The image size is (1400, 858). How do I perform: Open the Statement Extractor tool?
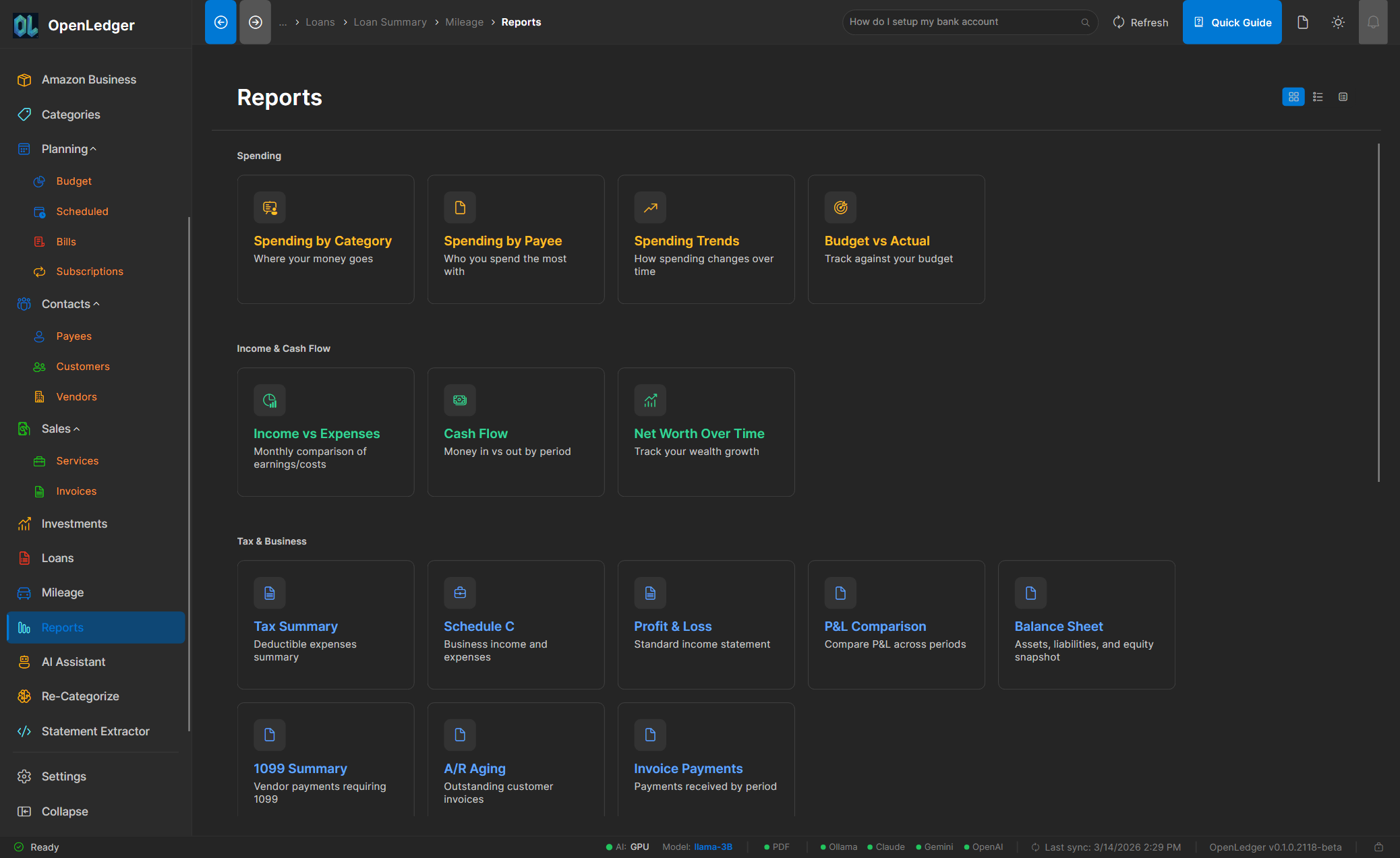pos(94,731)
